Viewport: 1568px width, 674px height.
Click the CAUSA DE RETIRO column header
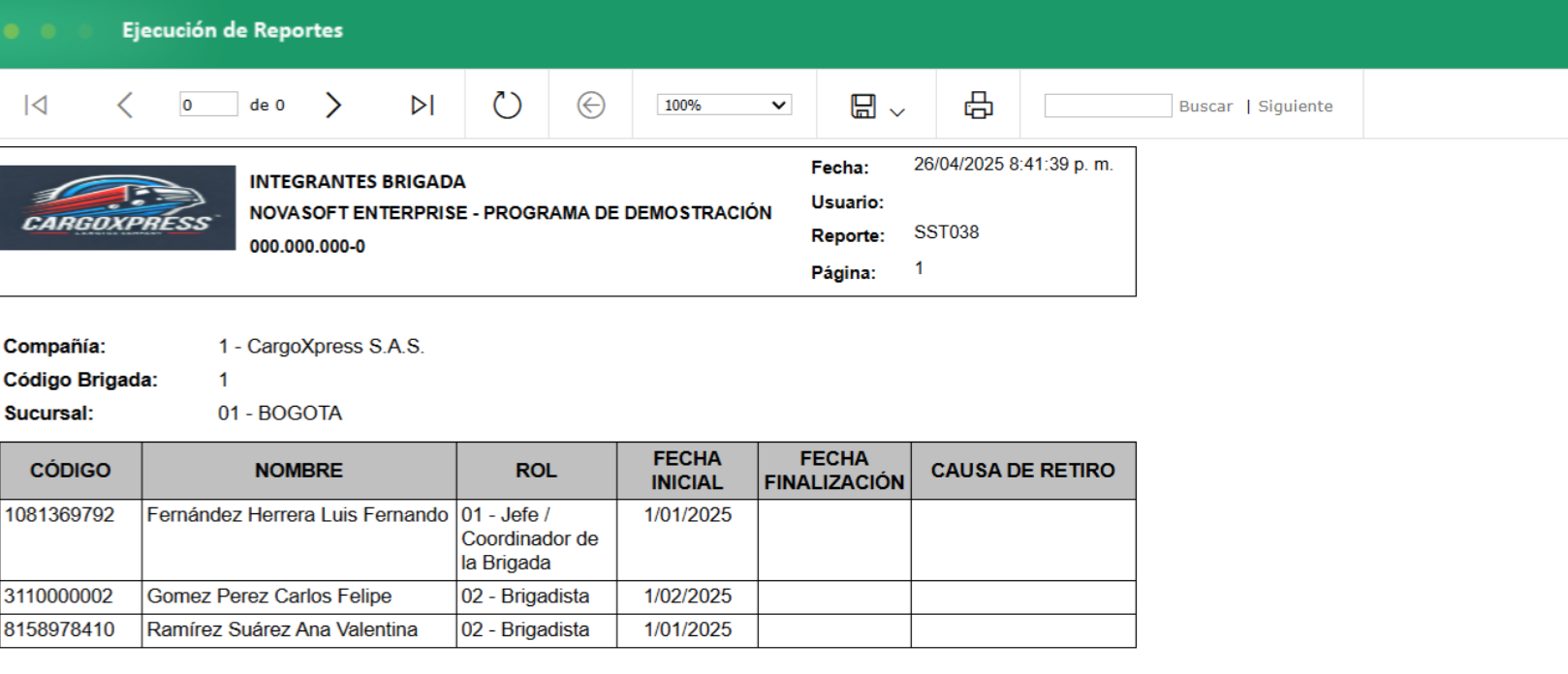[1023, 471]
